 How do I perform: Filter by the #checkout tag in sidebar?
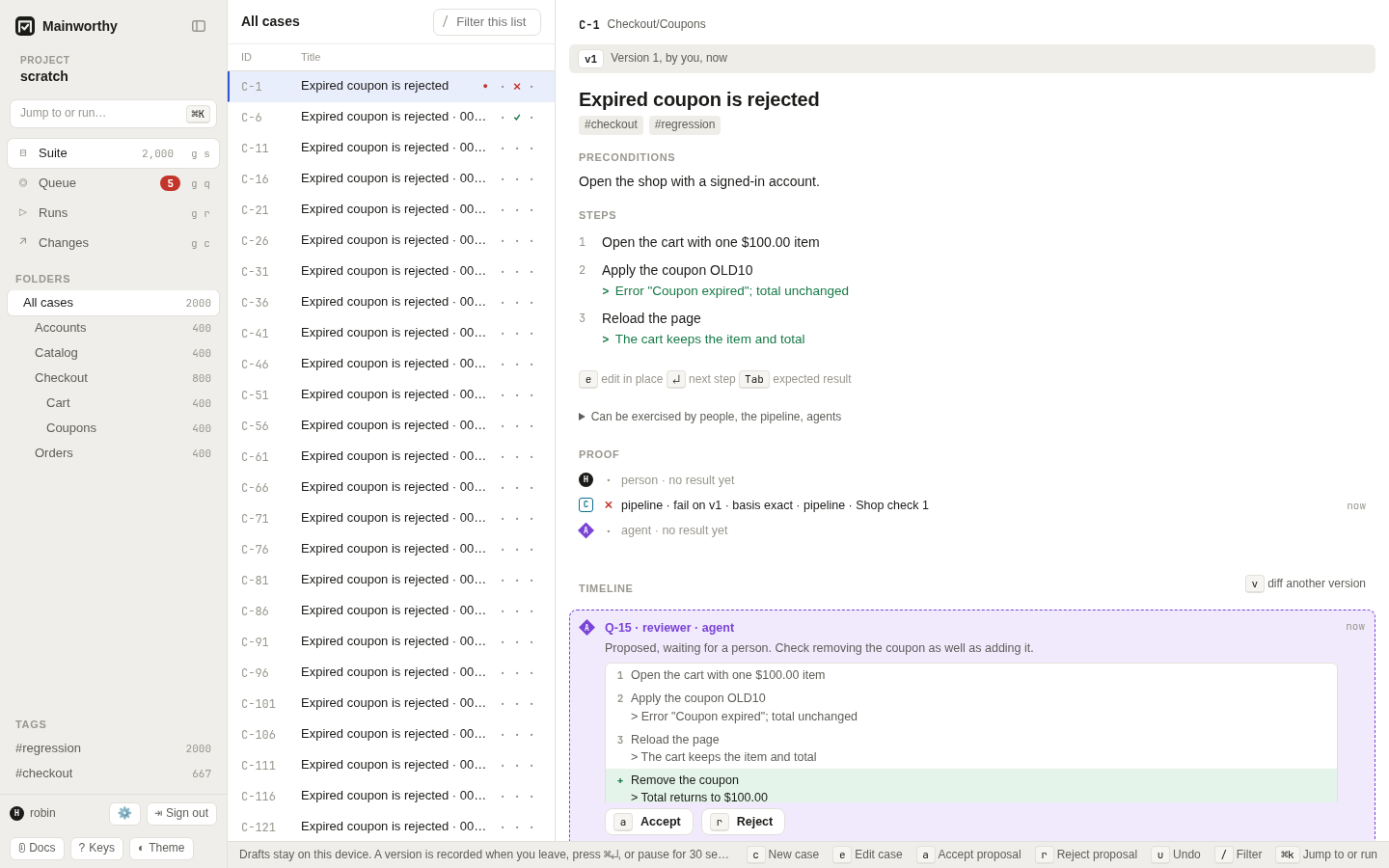[114, 773]
